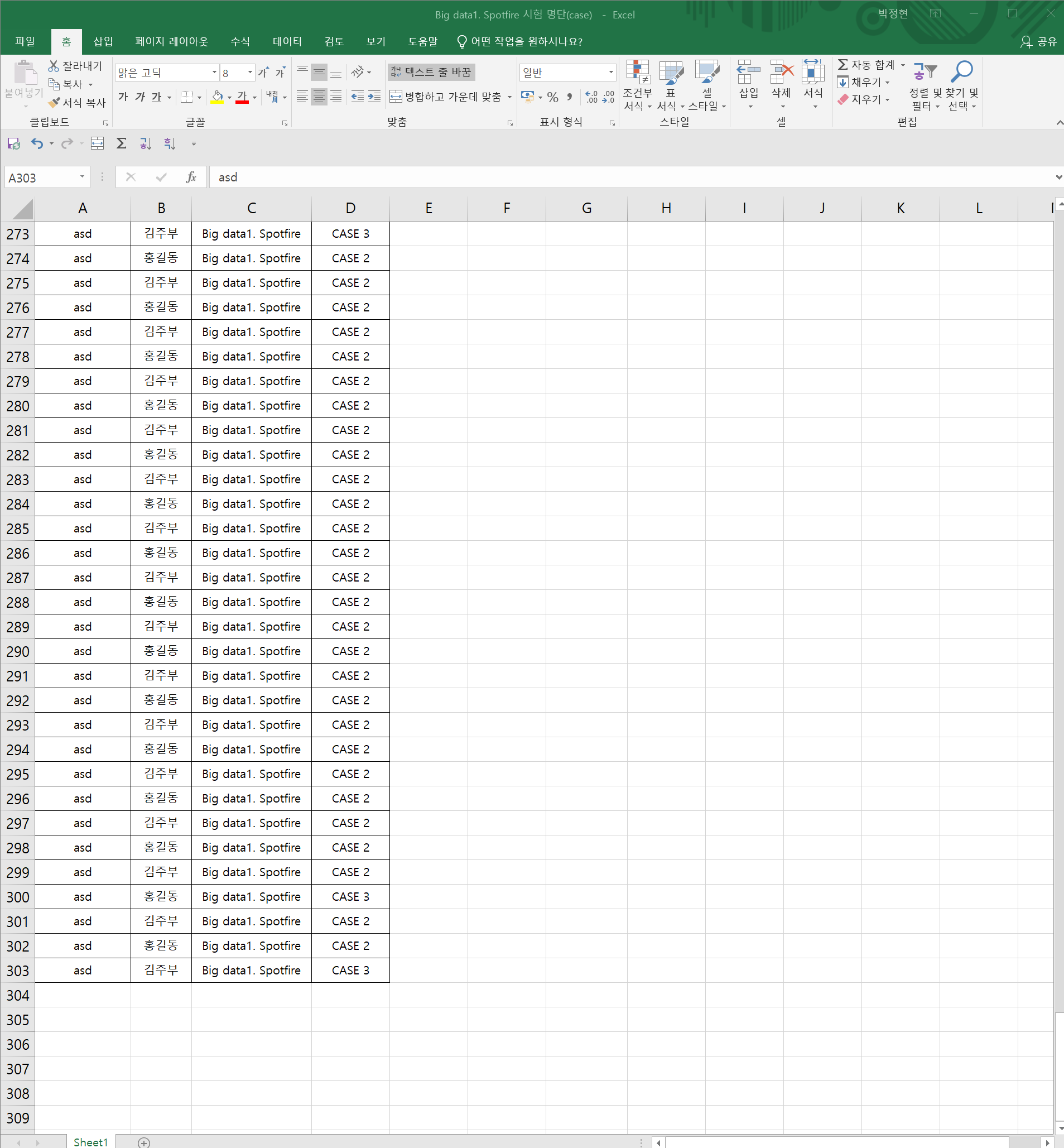Toggle Wrap Text (텍스트 줄 바꿈)

431,72
